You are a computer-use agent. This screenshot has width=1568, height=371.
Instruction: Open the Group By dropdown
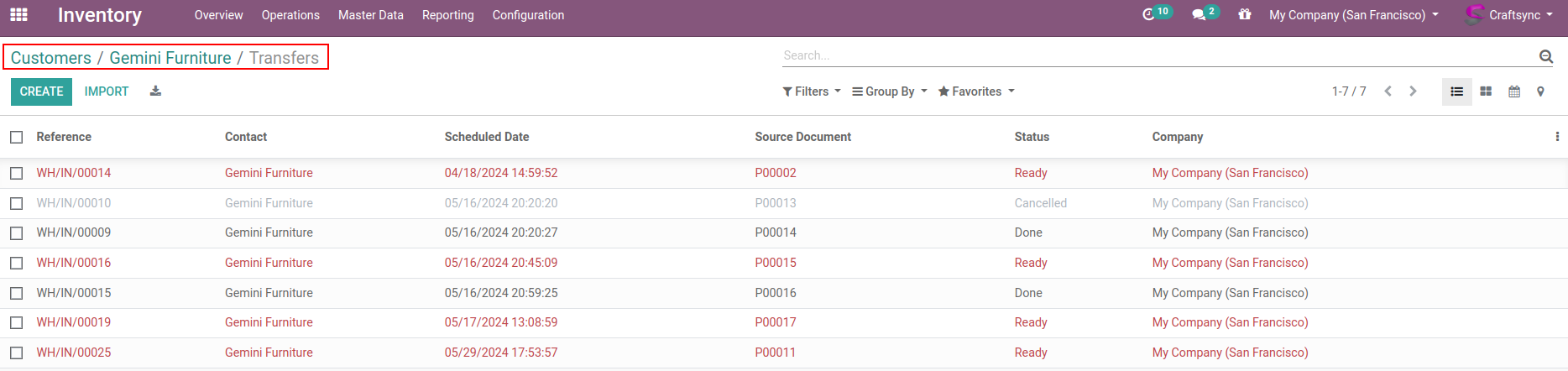[x=890, y=91]
